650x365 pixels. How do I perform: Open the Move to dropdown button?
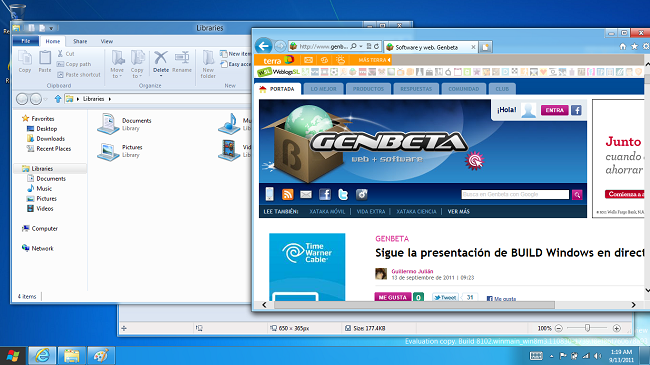point(117,64)
